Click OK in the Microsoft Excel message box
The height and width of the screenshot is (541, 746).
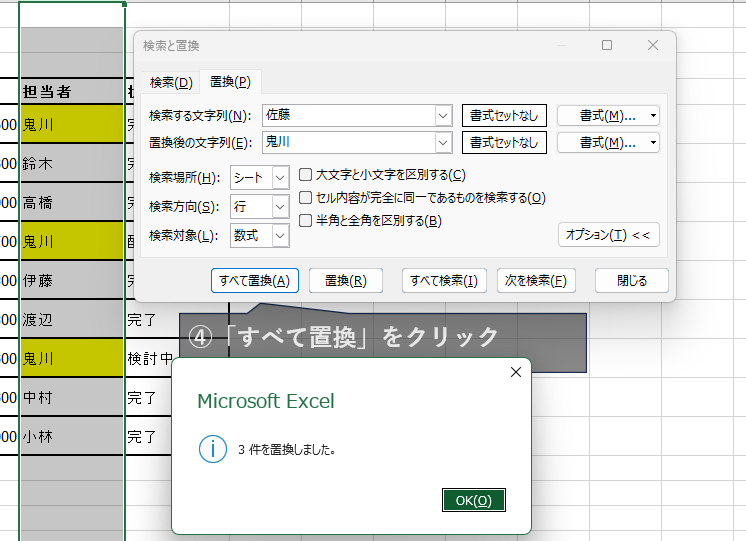473,500
